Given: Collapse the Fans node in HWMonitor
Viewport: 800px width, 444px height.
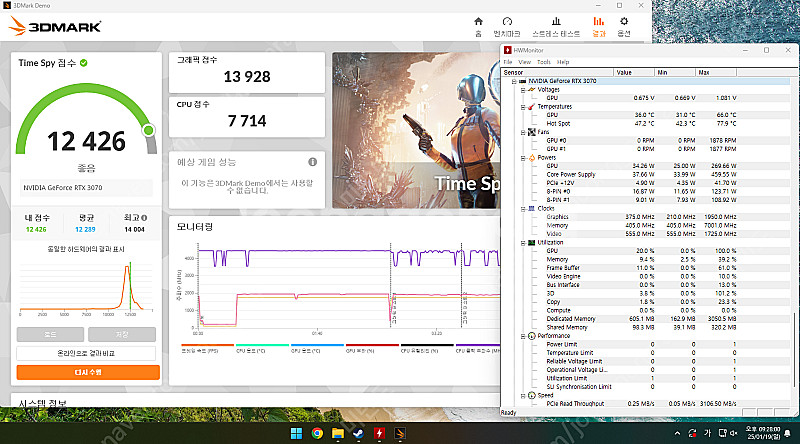Looking at the screenshot, I should 523,132.
